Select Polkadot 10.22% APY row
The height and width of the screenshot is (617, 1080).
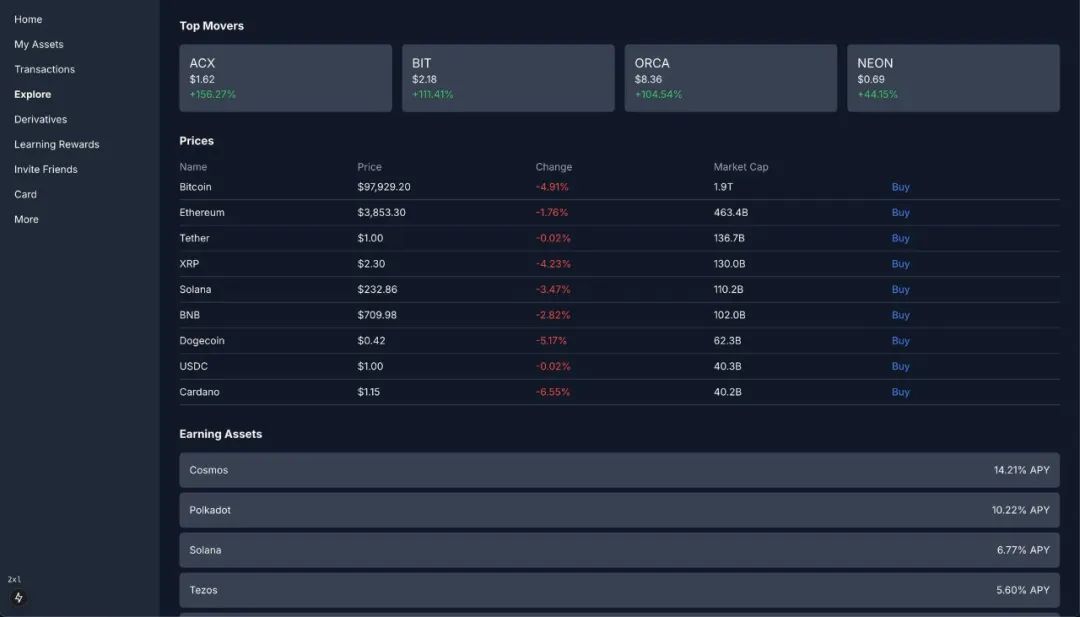[619, 510]
